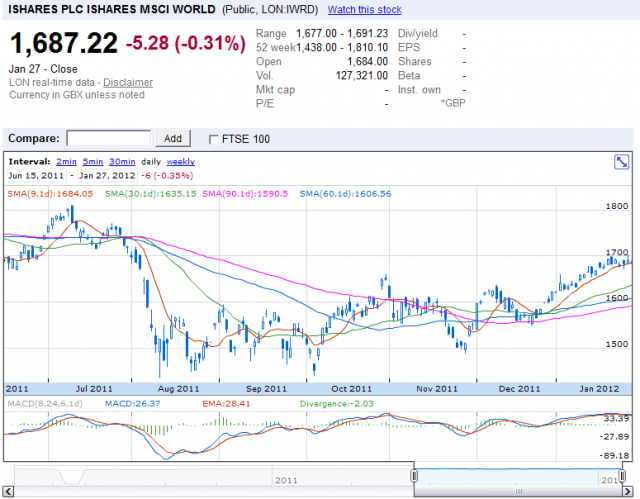Click the 2011 marker in the overview timeline

[286, 480]
